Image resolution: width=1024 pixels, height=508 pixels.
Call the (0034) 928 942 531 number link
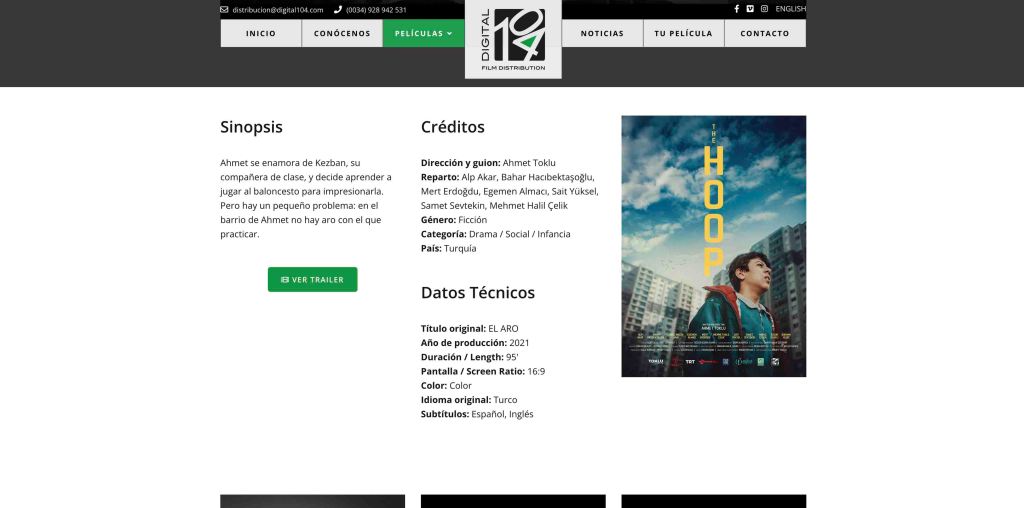(376, 10)
